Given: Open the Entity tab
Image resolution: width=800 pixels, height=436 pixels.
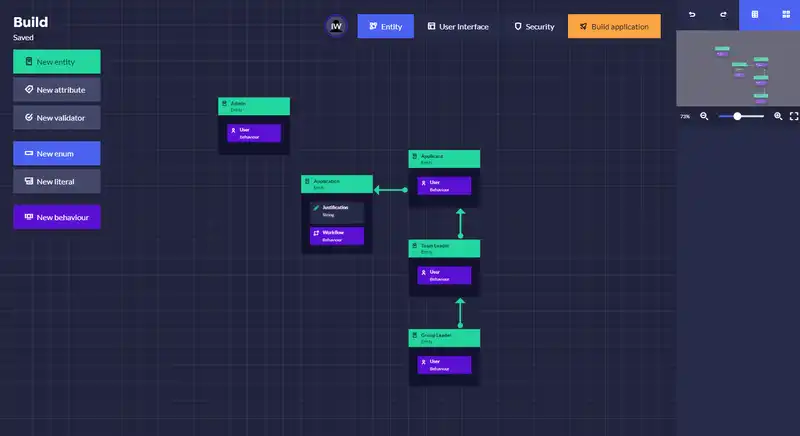Looking at the screenshot, I should click(386, 27).
